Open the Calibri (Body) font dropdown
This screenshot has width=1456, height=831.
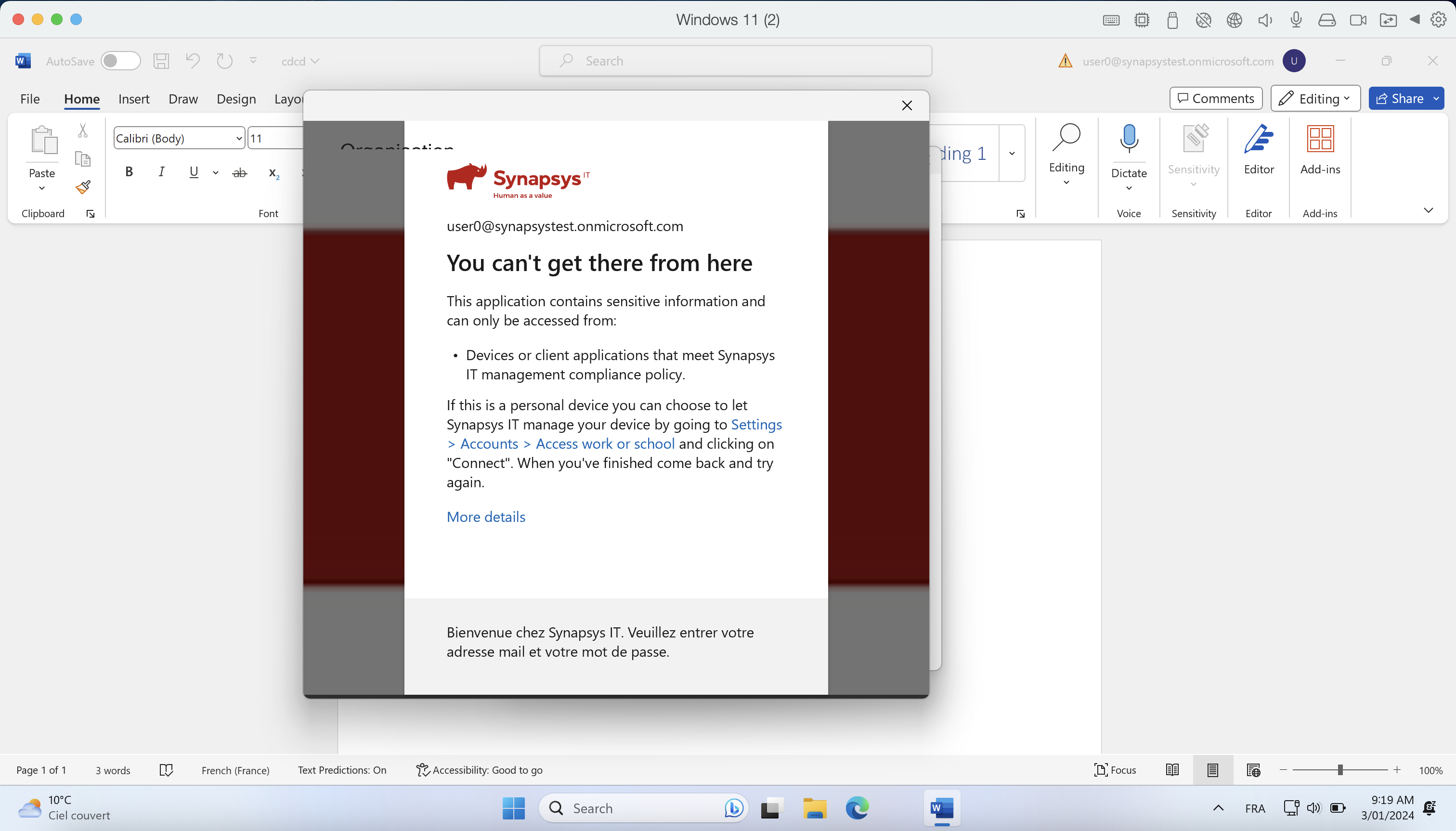coord(239,138)
